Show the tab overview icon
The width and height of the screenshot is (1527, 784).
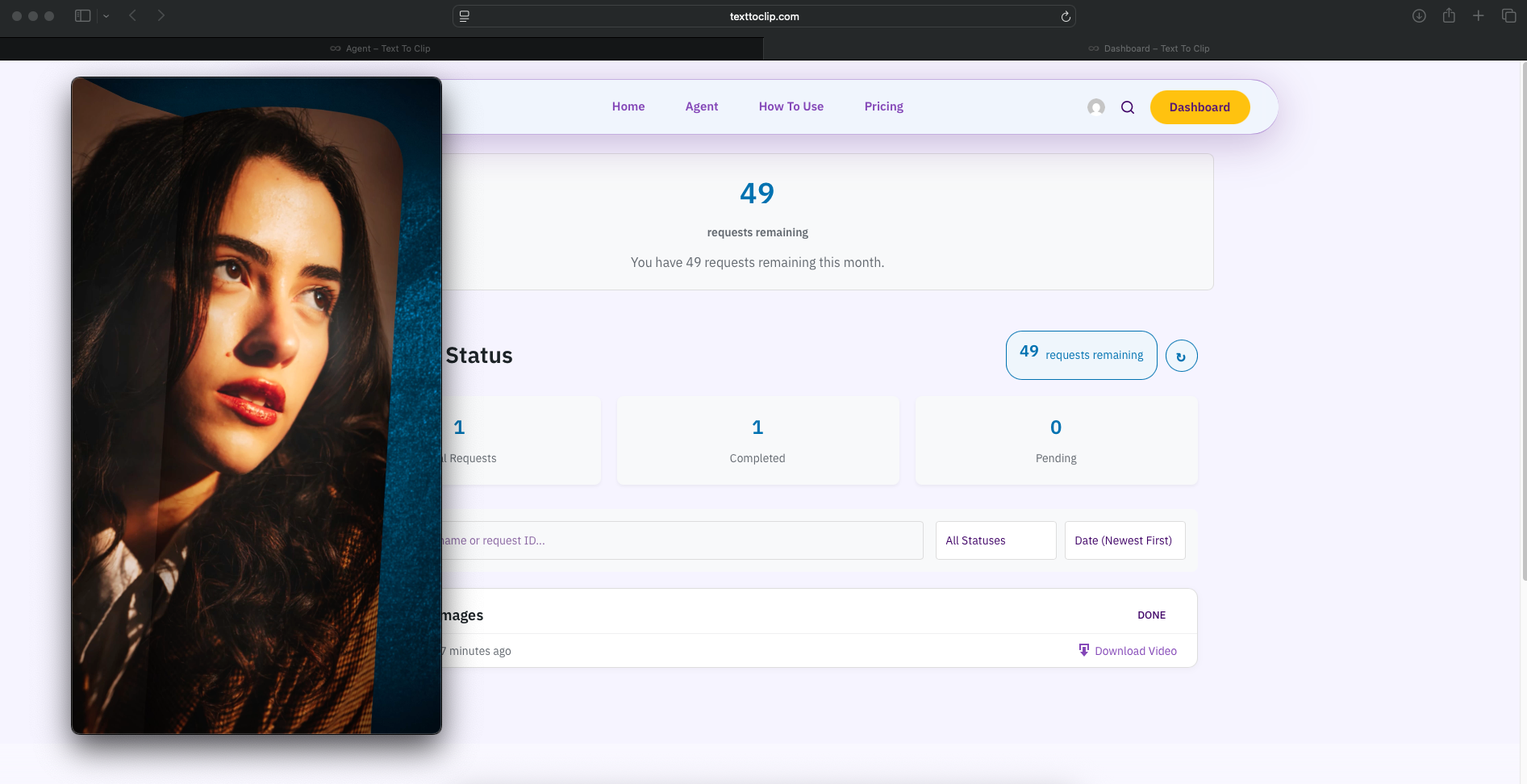[x=1508, y=16]
